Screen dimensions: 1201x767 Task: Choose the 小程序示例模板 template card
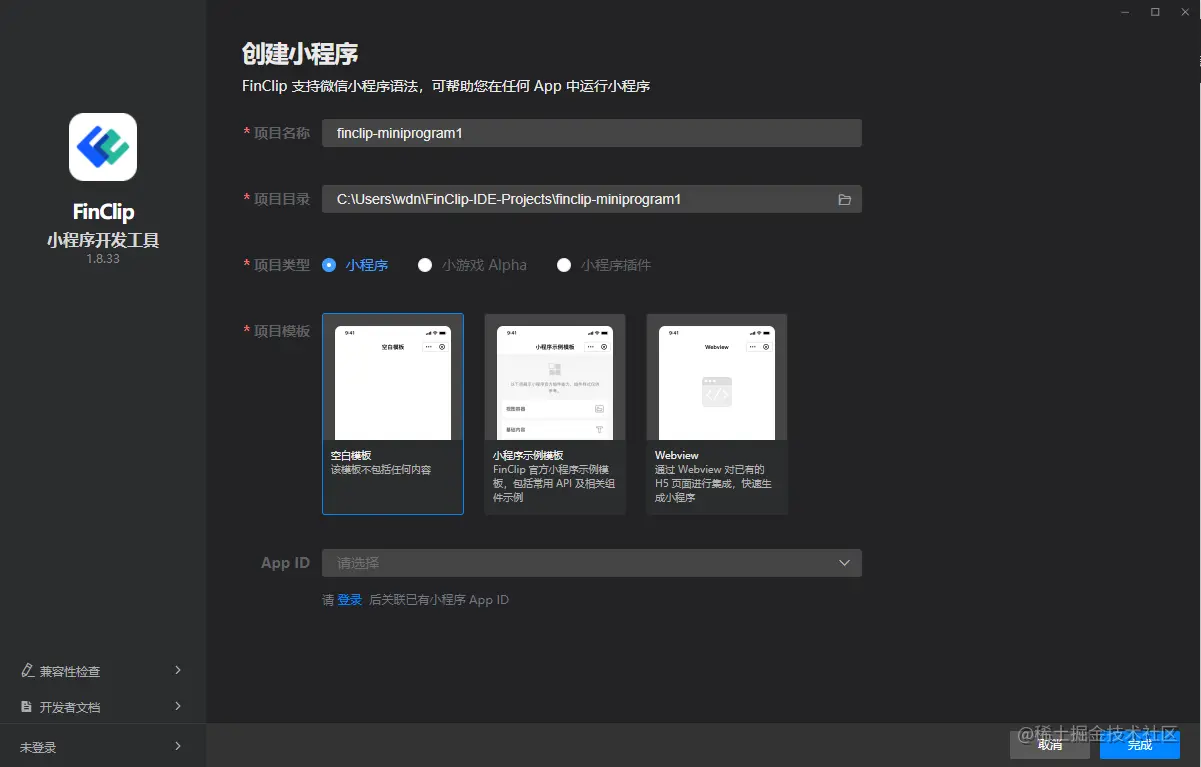[x=555, y=414]
